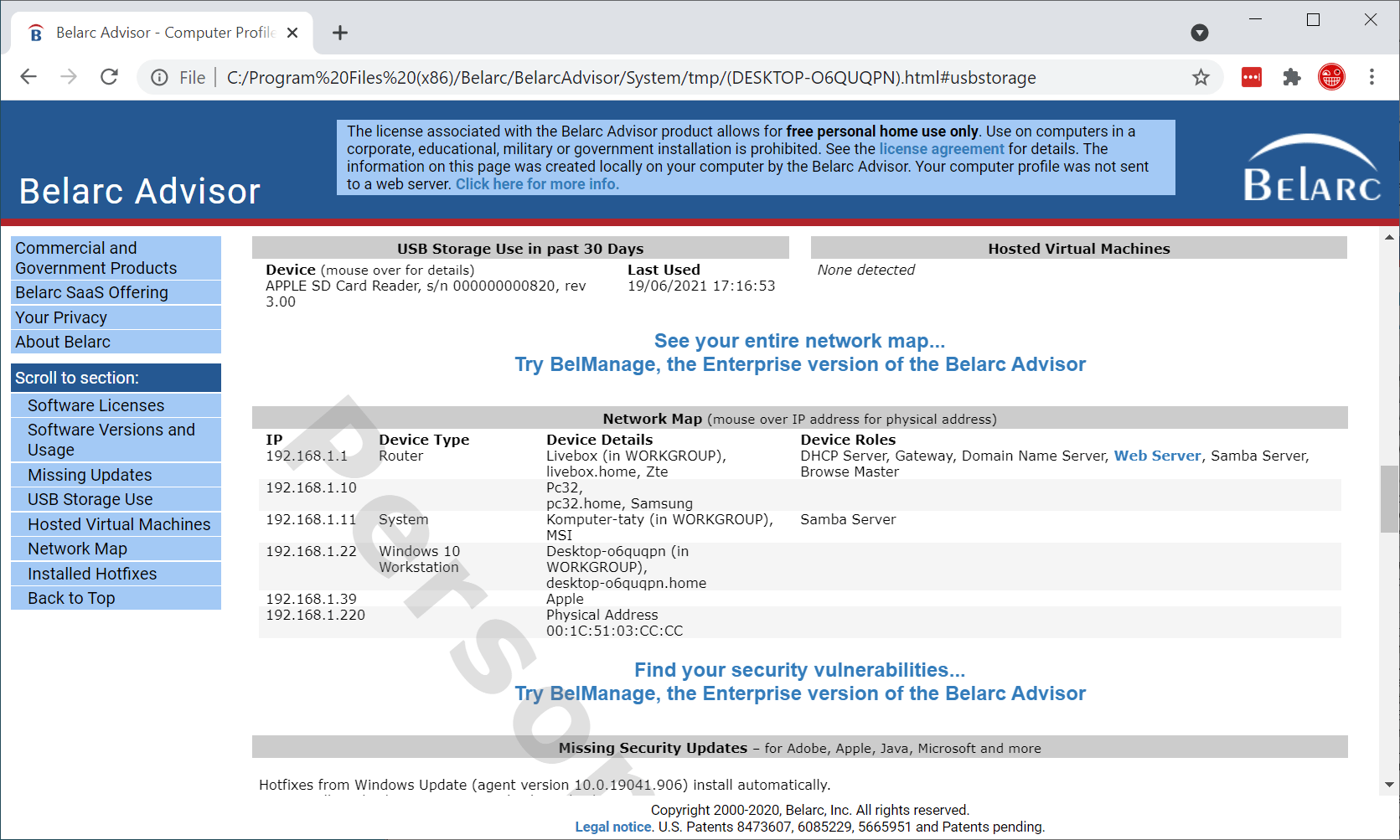Click the Samba Server role for 192.168.1.11

[848, 519]
